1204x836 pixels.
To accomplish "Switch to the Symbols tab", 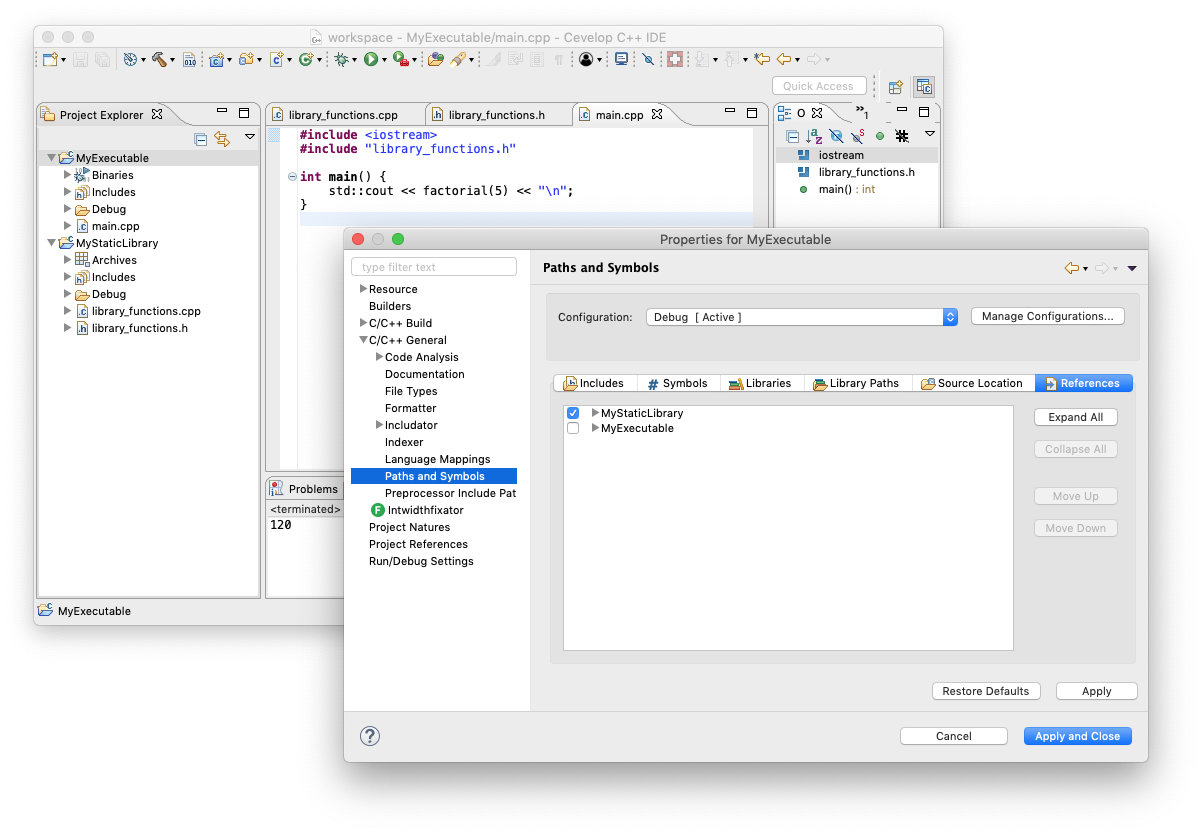I will click(677, 383).
